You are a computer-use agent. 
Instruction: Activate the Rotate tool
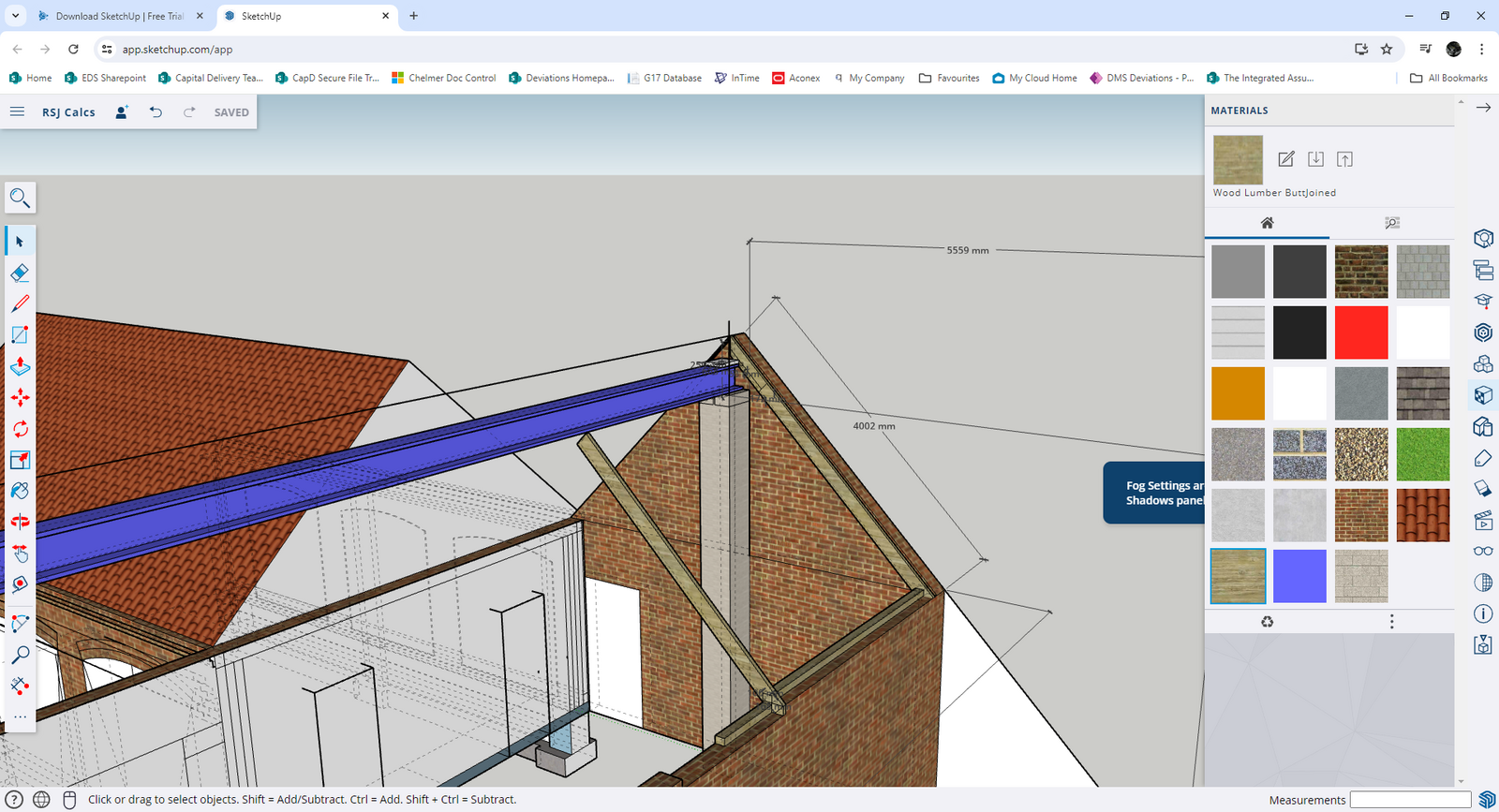click(x=20, y=429)
